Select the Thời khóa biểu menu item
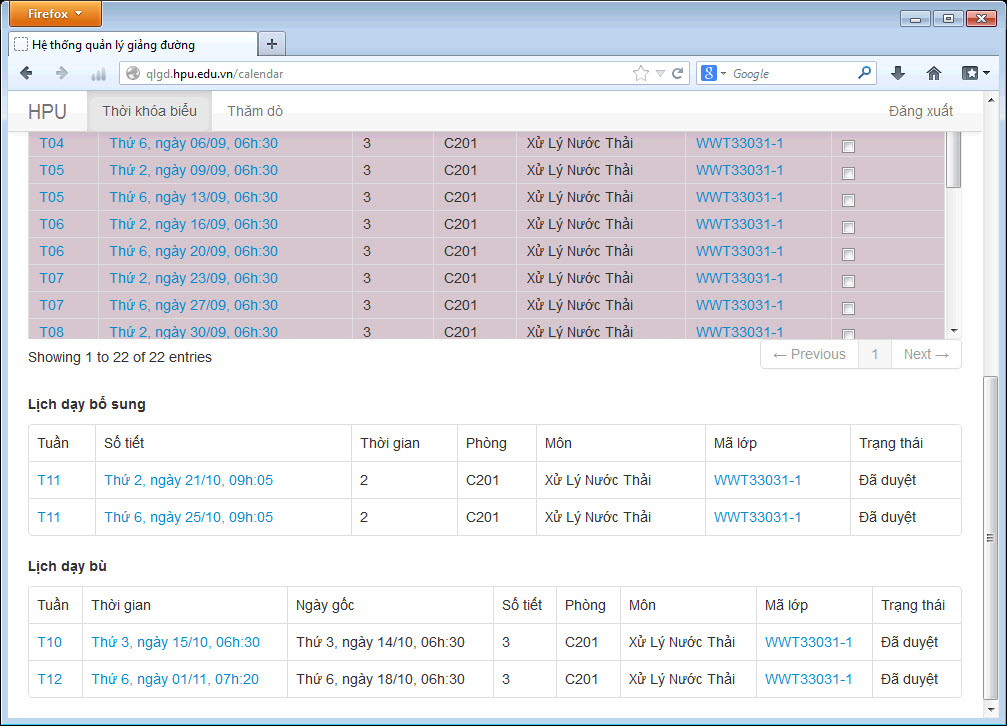The width and height of the screenshot is (1007, 726). [x=149, y=111]
